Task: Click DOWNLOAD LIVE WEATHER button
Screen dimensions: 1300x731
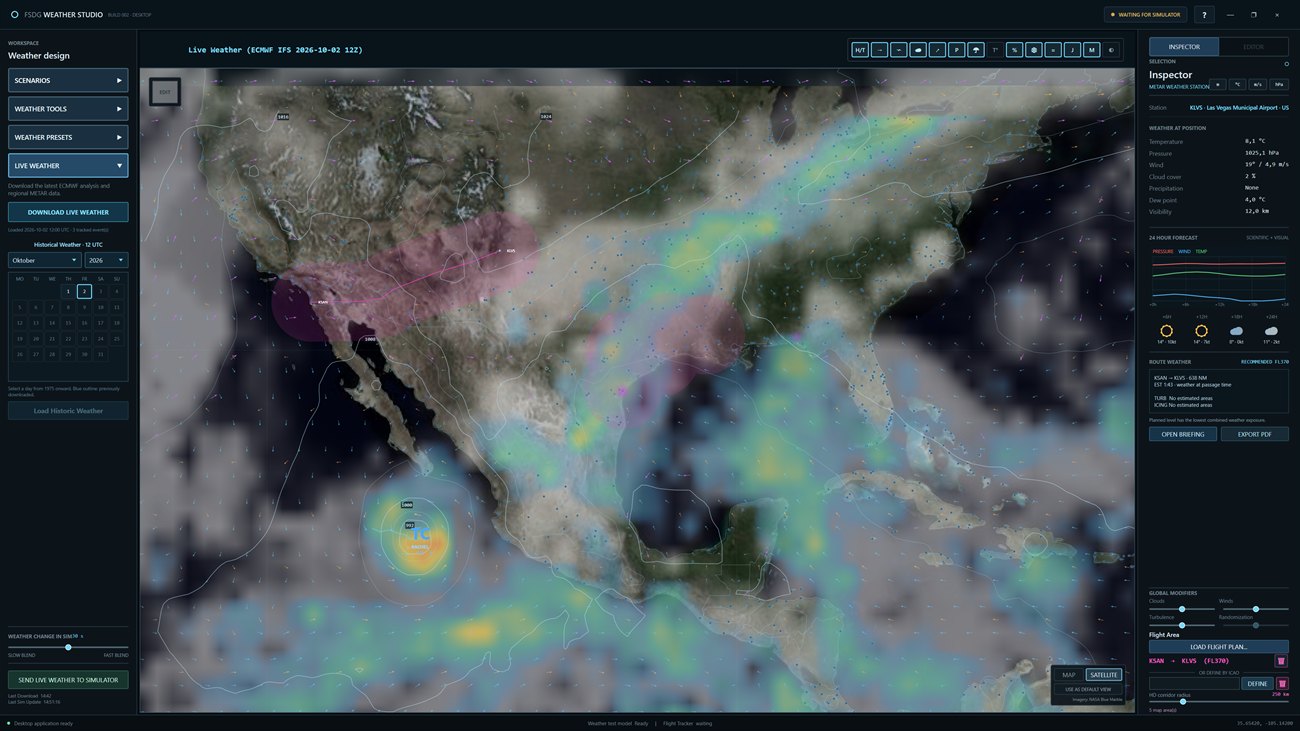Action: (68, 212)
